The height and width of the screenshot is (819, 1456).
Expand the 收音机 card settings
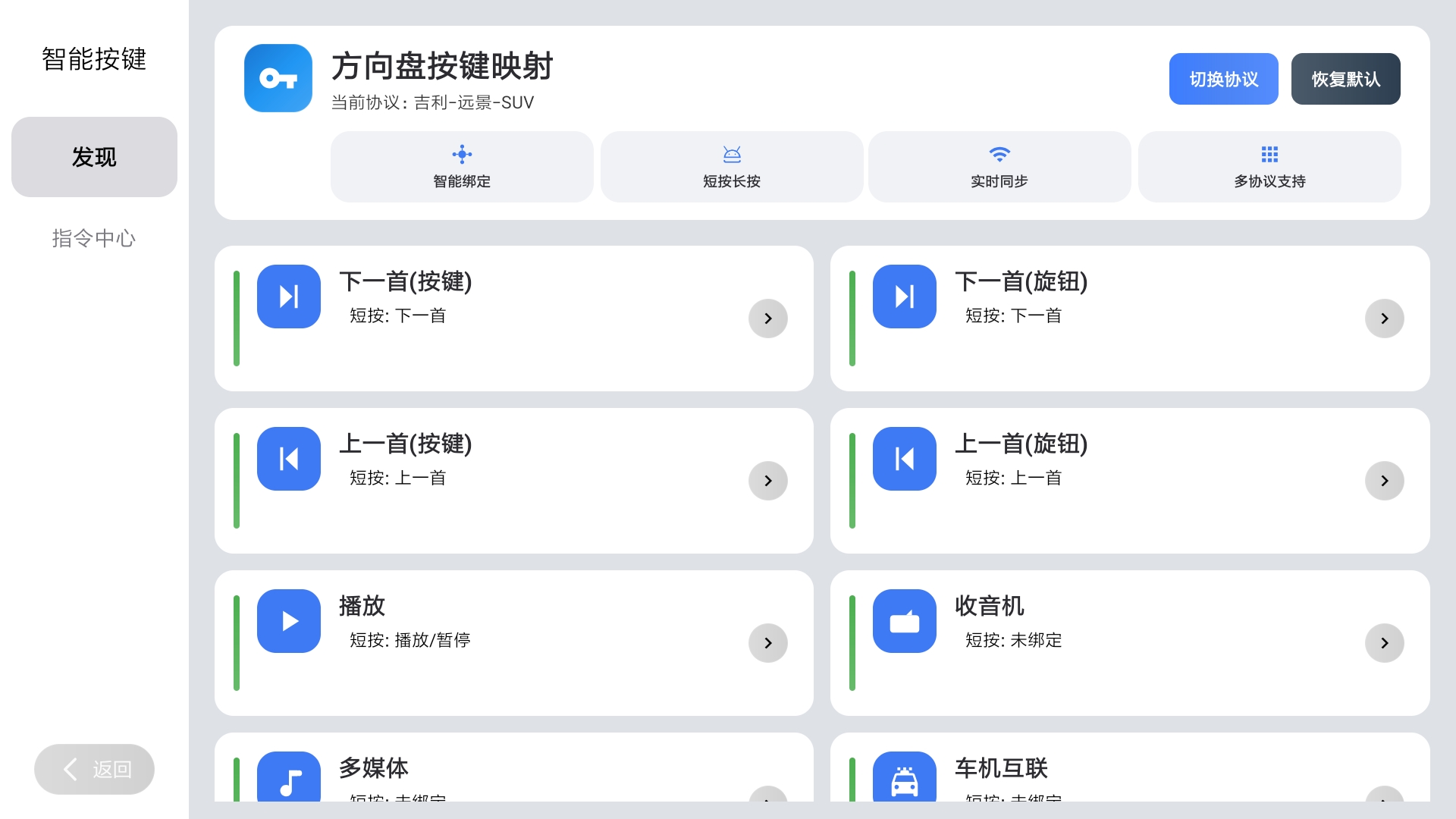1385,642
